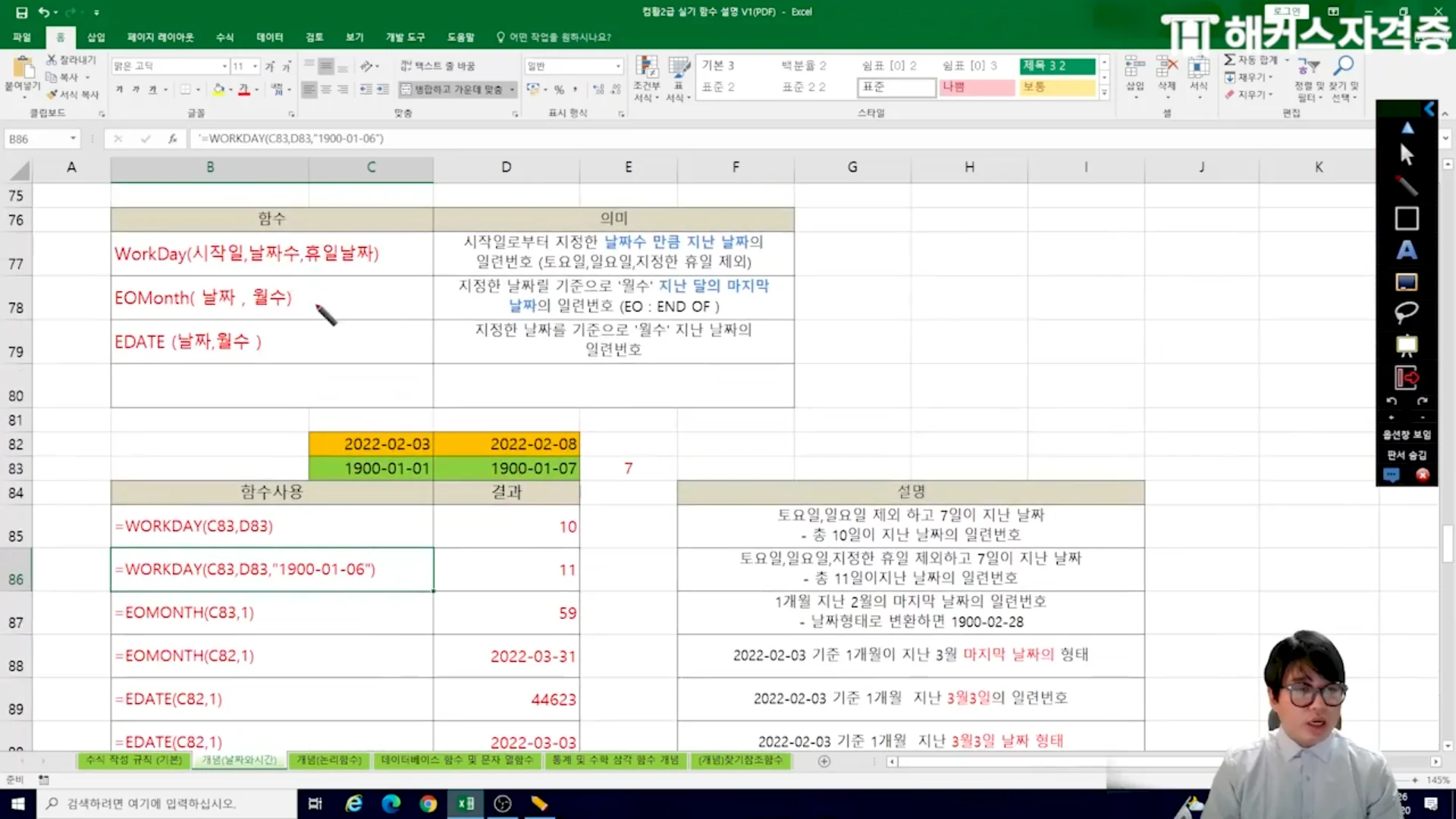This screenshot has height=819, width=1456.
Task: Switch to the 삽입 ribbon tab
Action: pos(96,37)
